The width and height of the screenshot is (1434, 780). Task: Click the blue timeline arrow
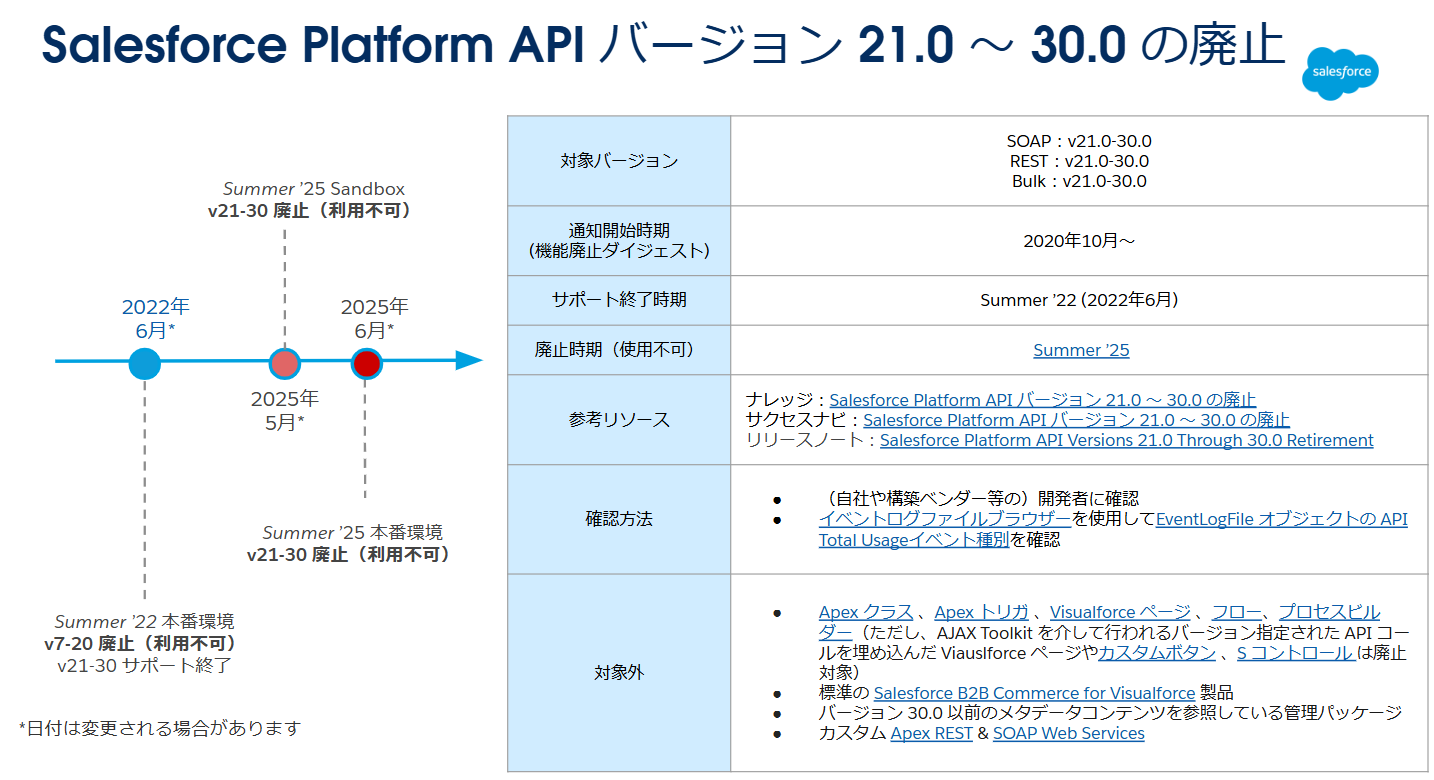462,362
